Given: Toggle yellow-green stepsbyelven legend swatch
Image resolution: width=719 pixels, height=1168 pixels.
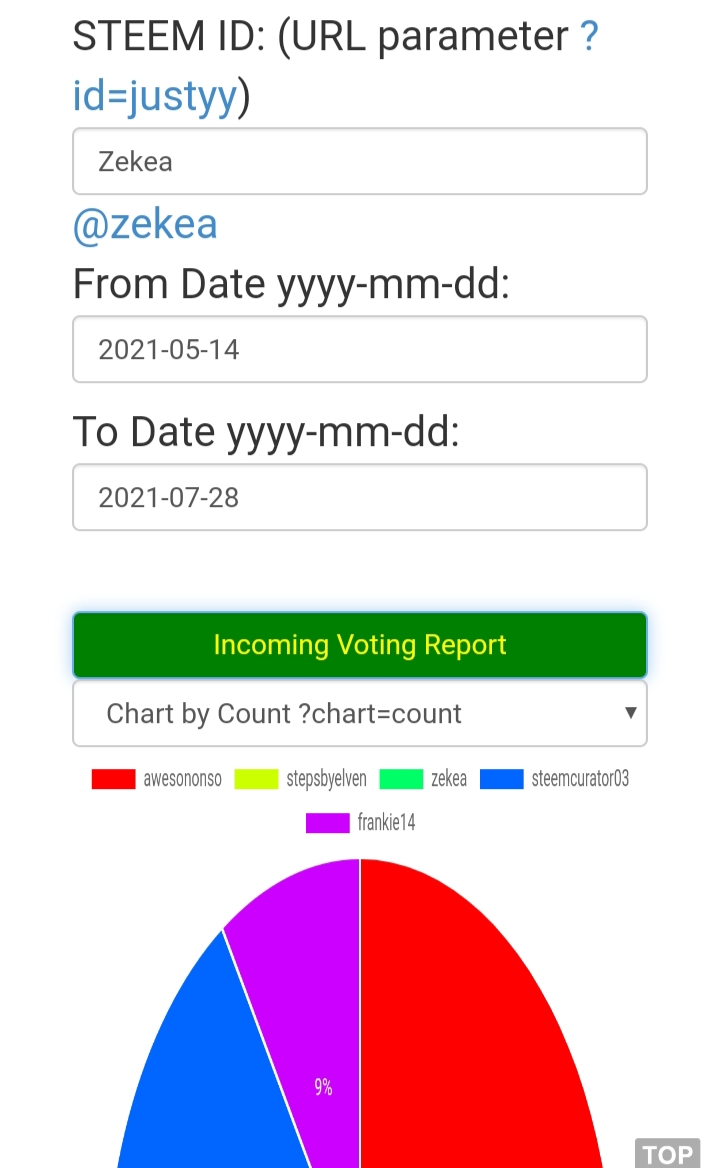Looking at the screenshot, I should point(256,779).
